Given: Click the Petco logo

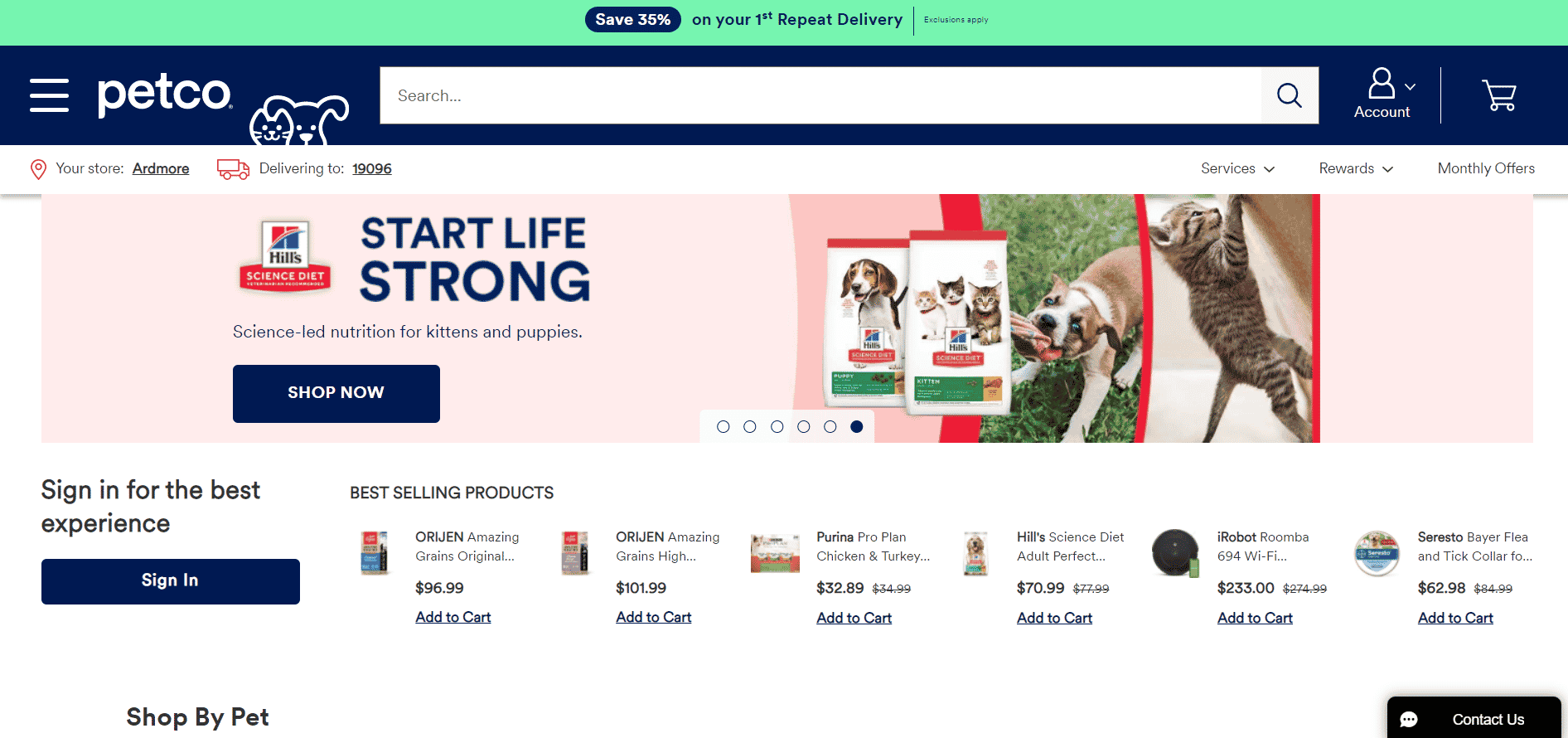Looking at the screenshot, I should pos(165,95).
